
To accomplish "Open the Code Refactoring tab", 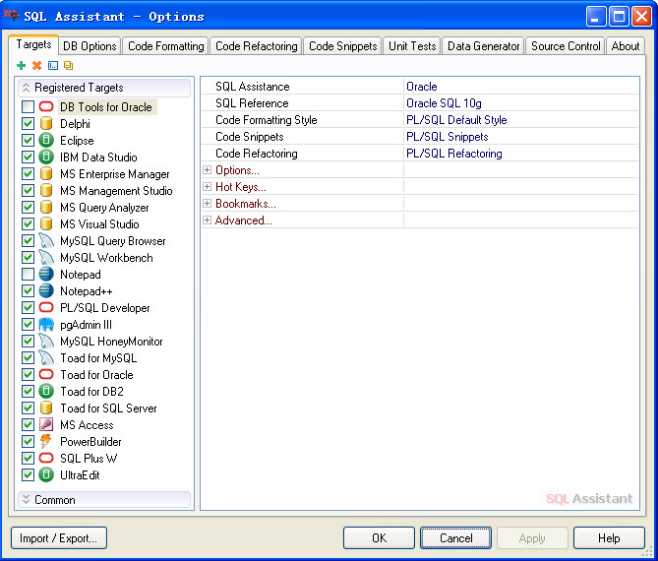I will click(256, 46).
